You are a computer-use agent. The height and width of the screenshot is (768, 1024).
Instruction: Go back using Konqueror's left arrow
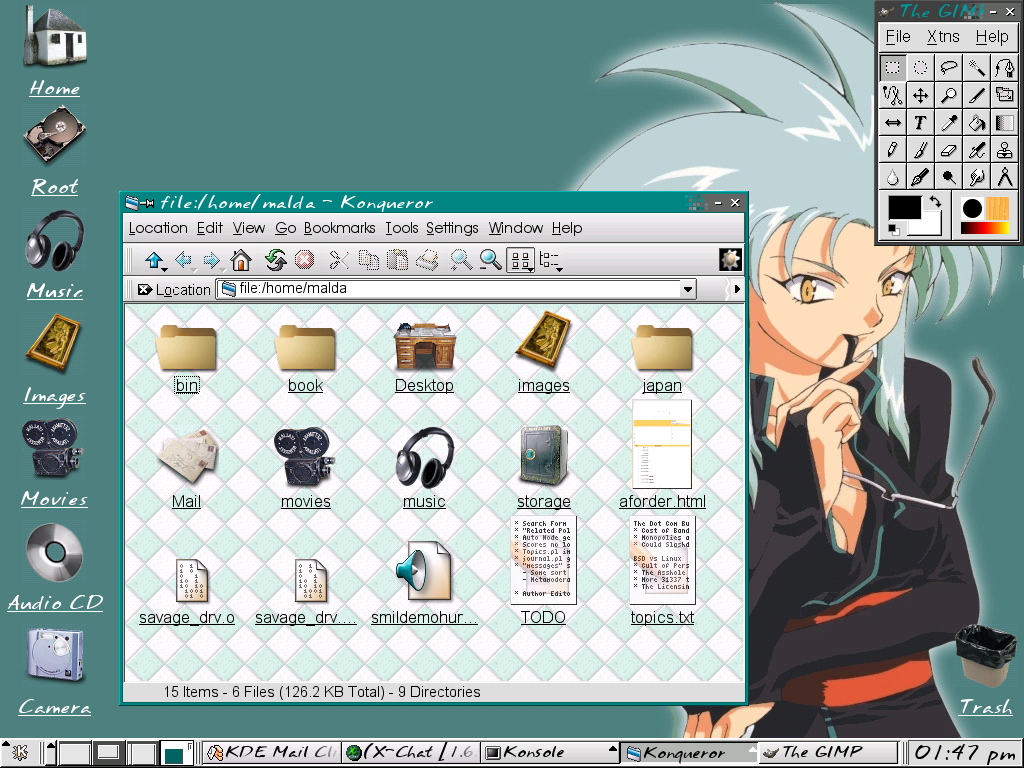click(184, 260)
